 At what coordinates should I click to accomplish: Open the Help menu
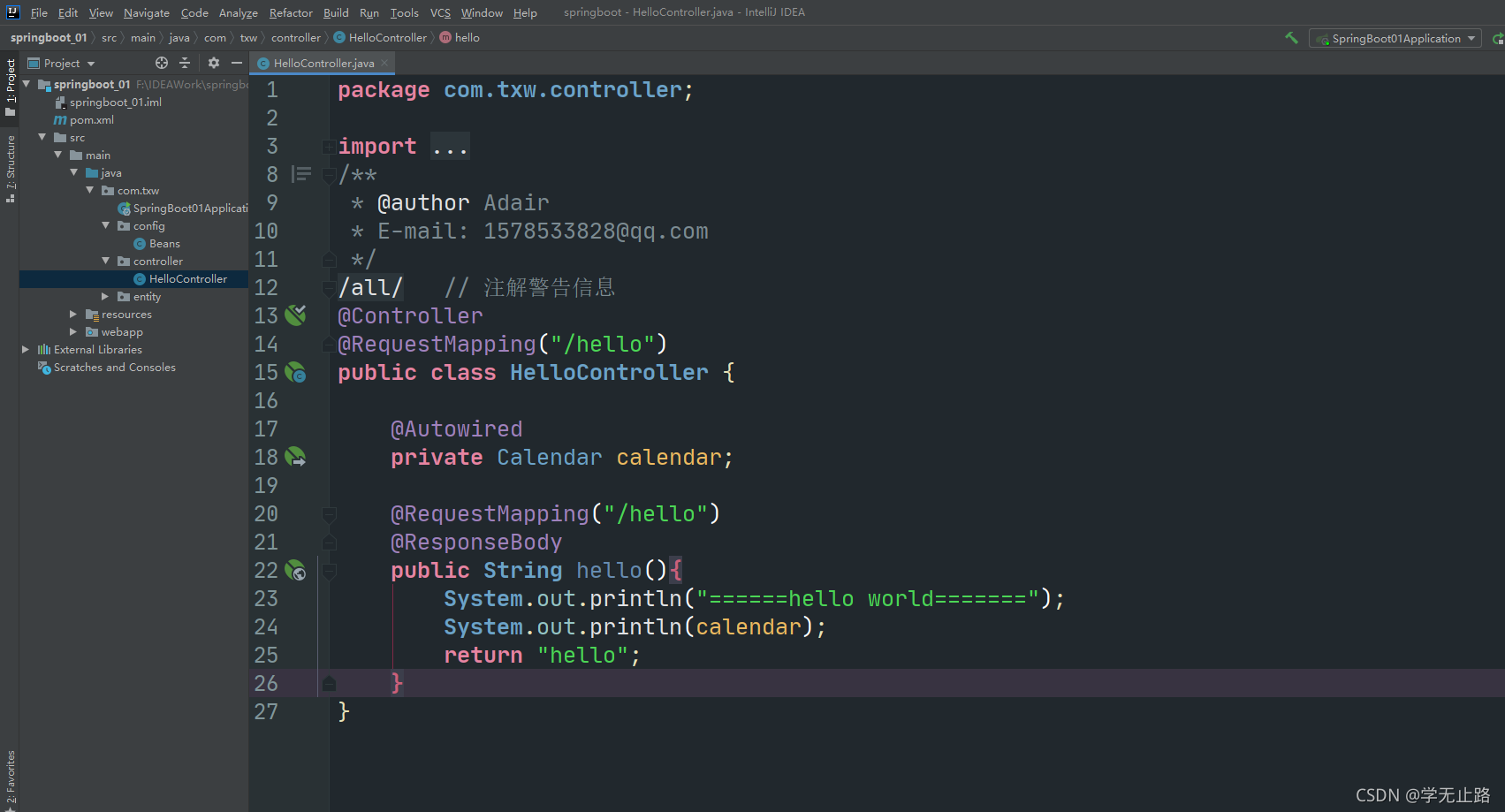525,12
